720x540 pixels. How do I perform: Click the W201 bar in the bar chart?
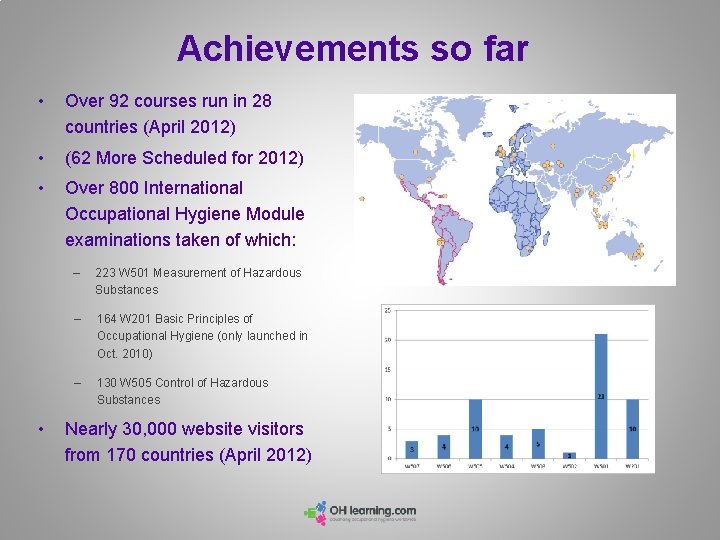click(x=633, y=429)
